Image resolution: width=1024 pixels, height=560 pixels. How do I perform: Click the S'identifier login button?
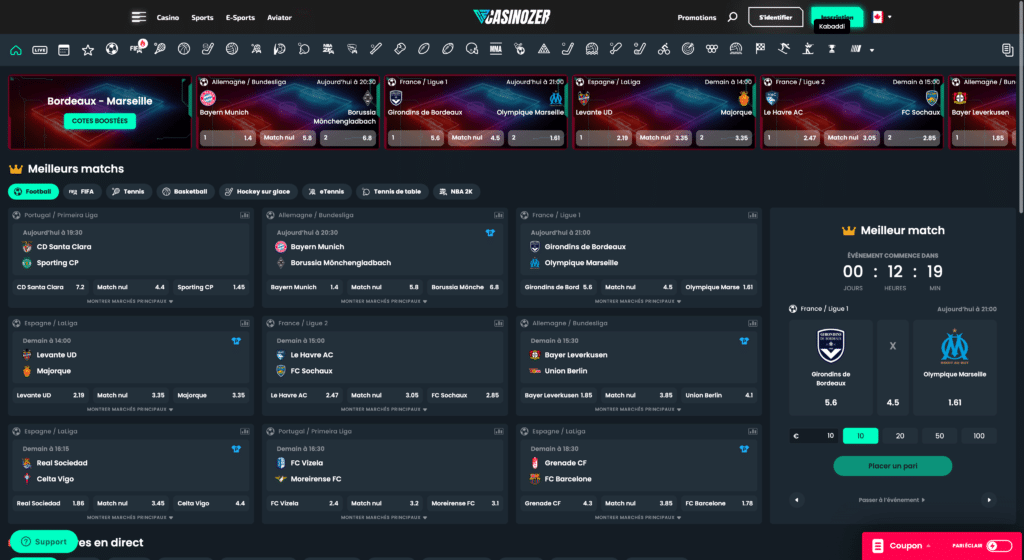click(775, 17)
